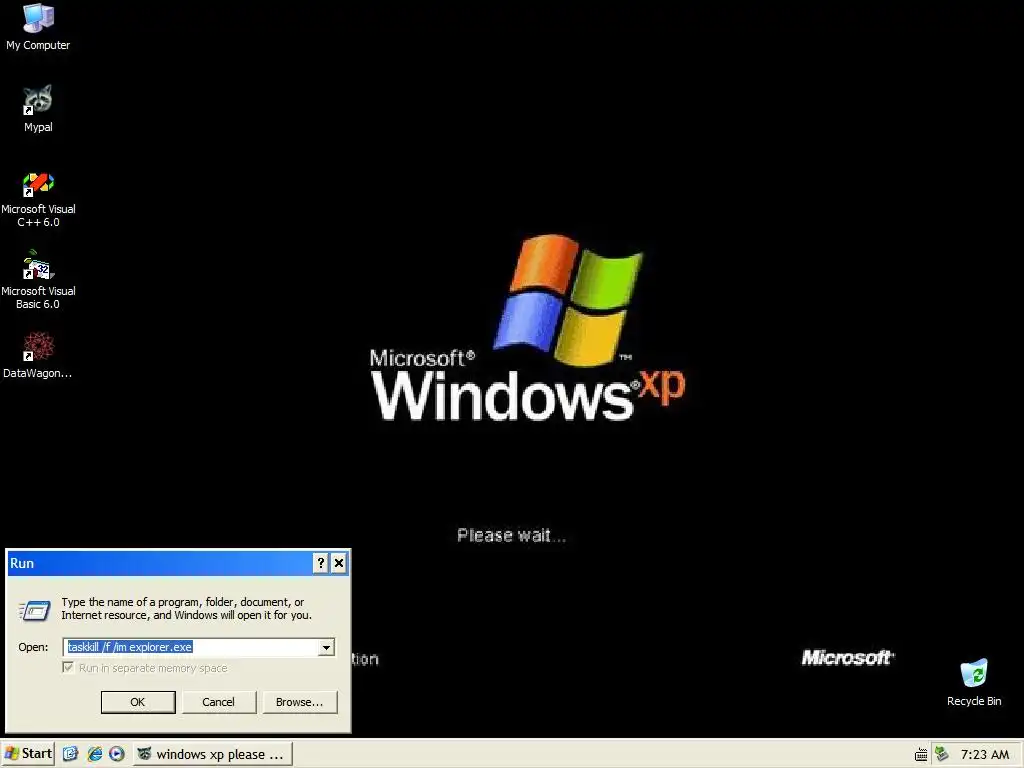Expand the Open combo box dropdown arrow

tap(326, 647)
